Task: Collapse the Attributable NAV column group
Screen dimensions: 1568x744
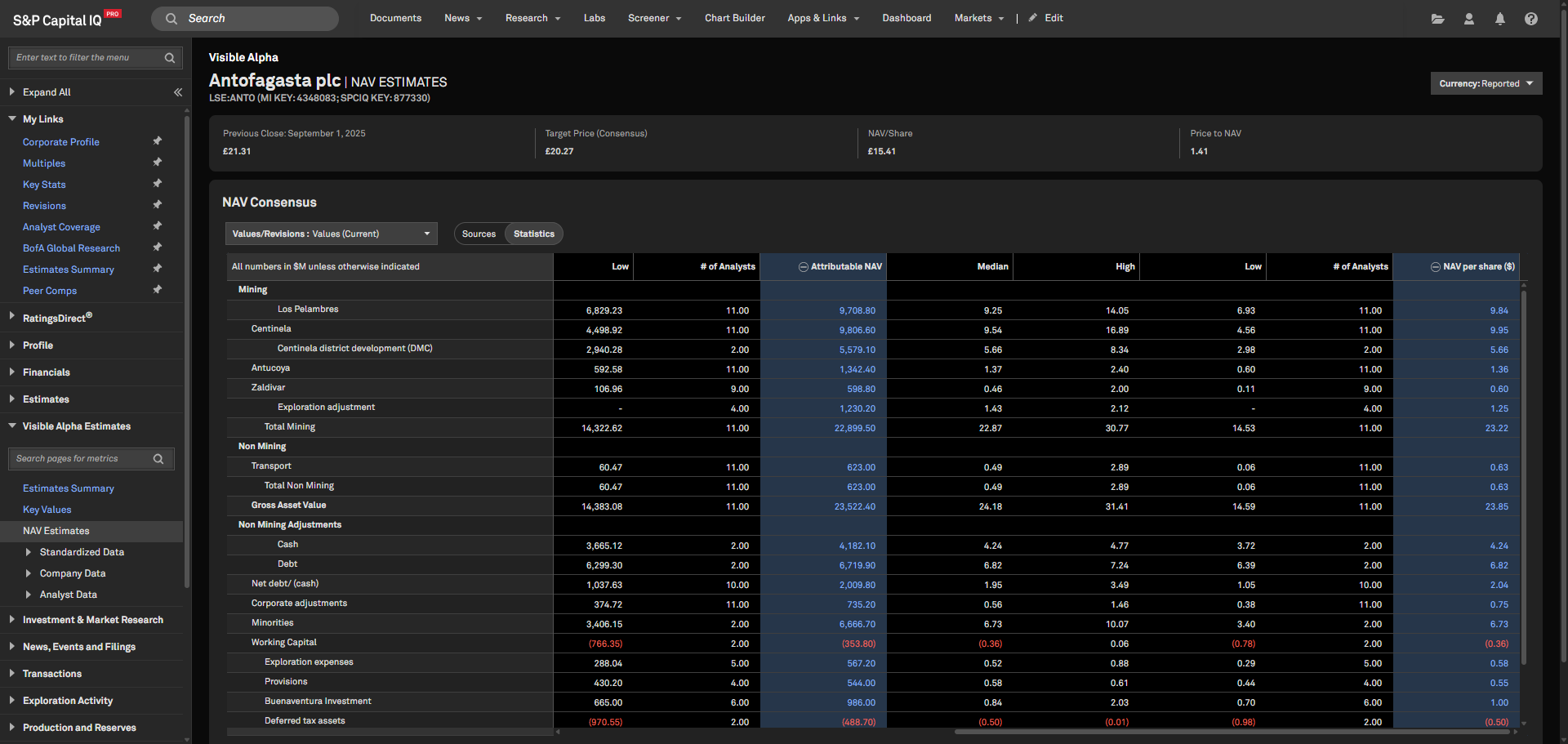Action: pyautogui.click(x=803, y=267)
